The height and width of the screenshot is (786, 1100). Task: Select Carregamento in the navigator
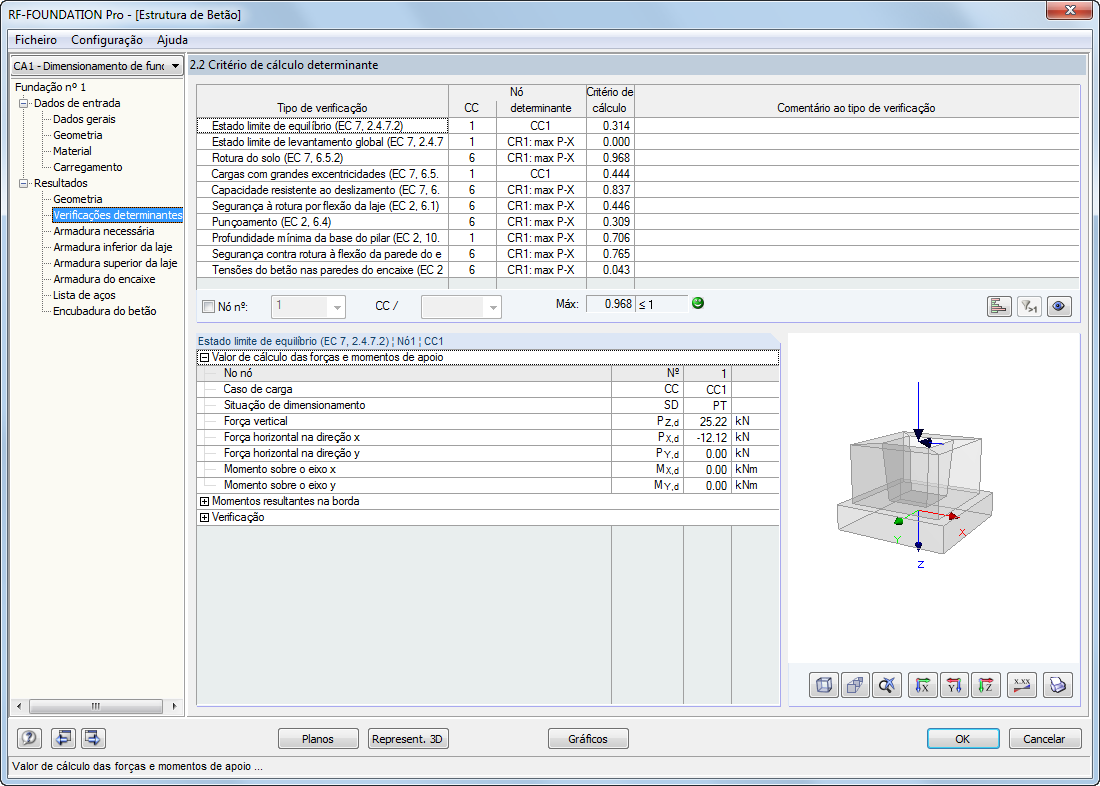click(x=88, y=167)
